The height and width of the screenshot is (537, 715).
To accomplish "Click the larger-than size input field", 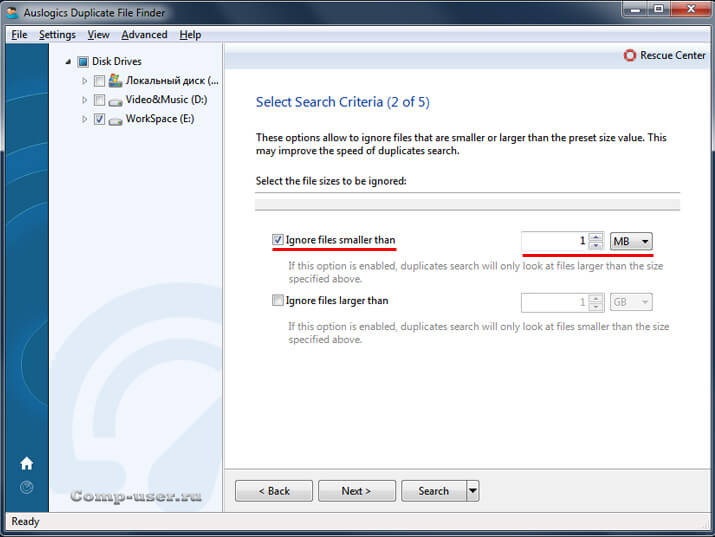I will tap(555, 302).
